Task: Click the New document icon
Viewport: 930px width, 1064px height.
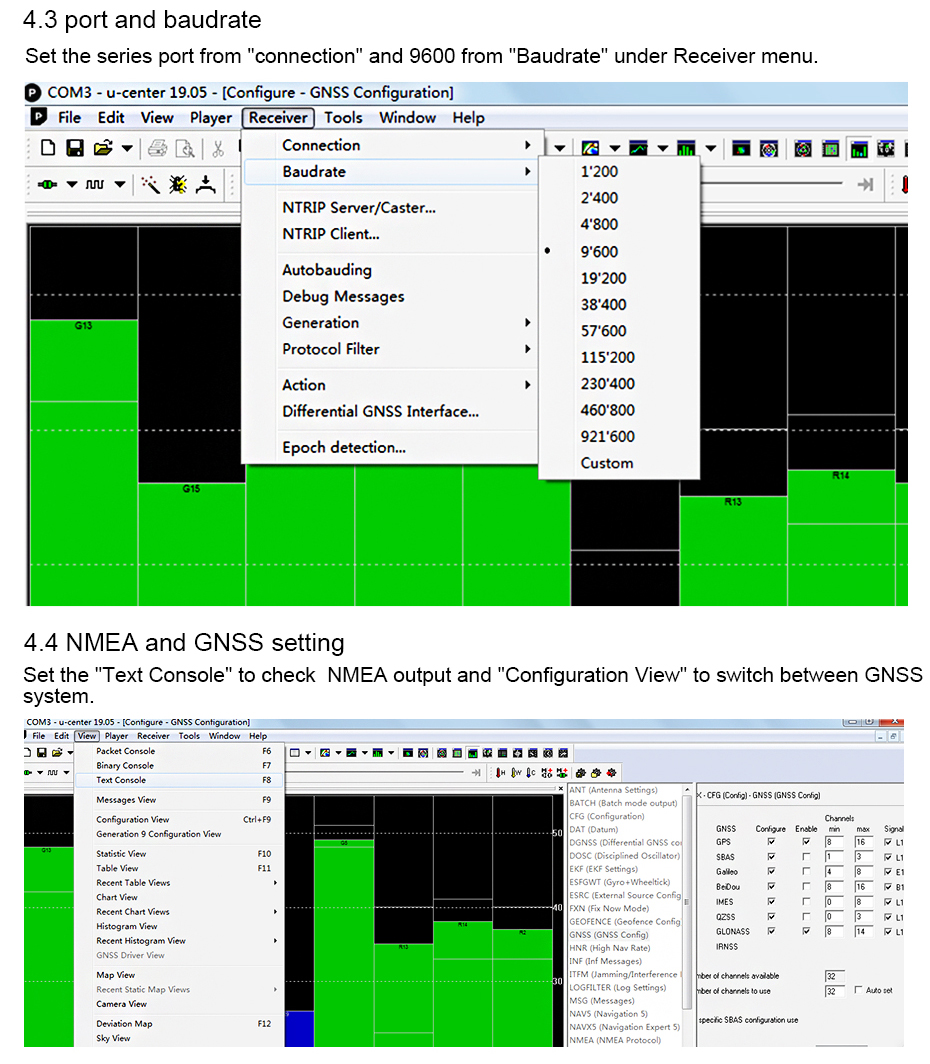Action: click(x=48, y=148)
